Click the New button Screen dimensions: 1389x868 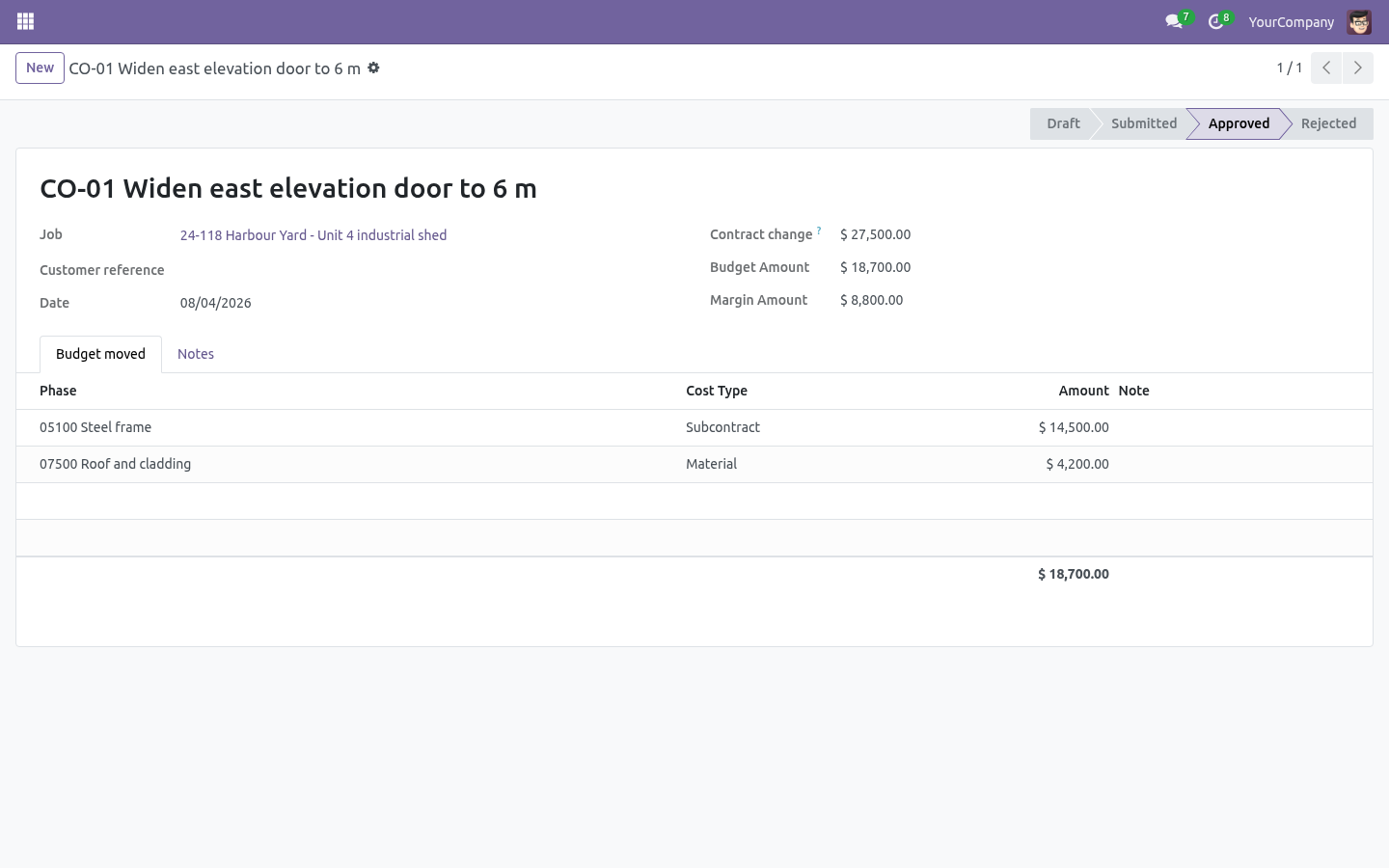(x=40, y=68)
